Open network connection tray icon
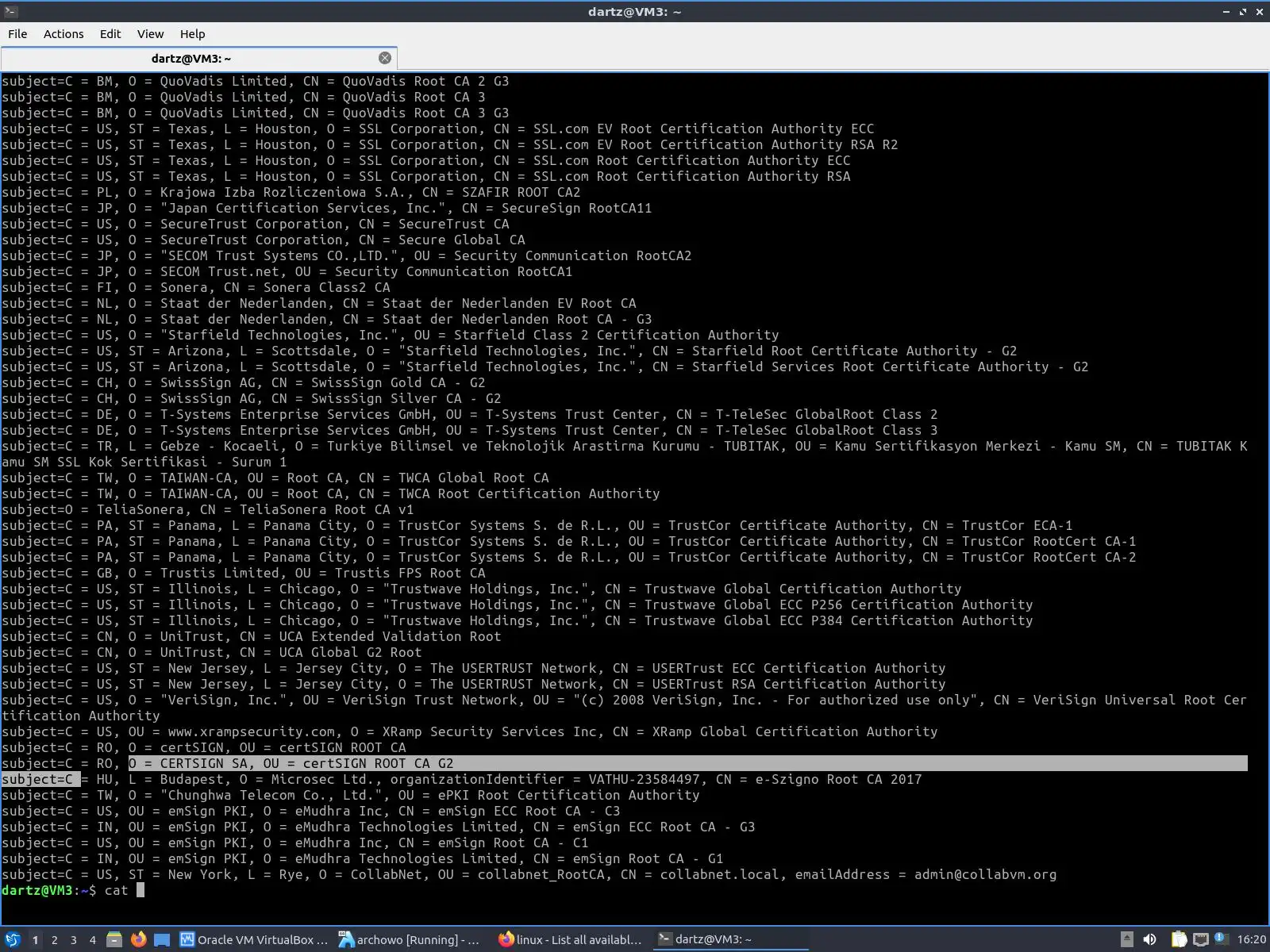 point(1200,939)
